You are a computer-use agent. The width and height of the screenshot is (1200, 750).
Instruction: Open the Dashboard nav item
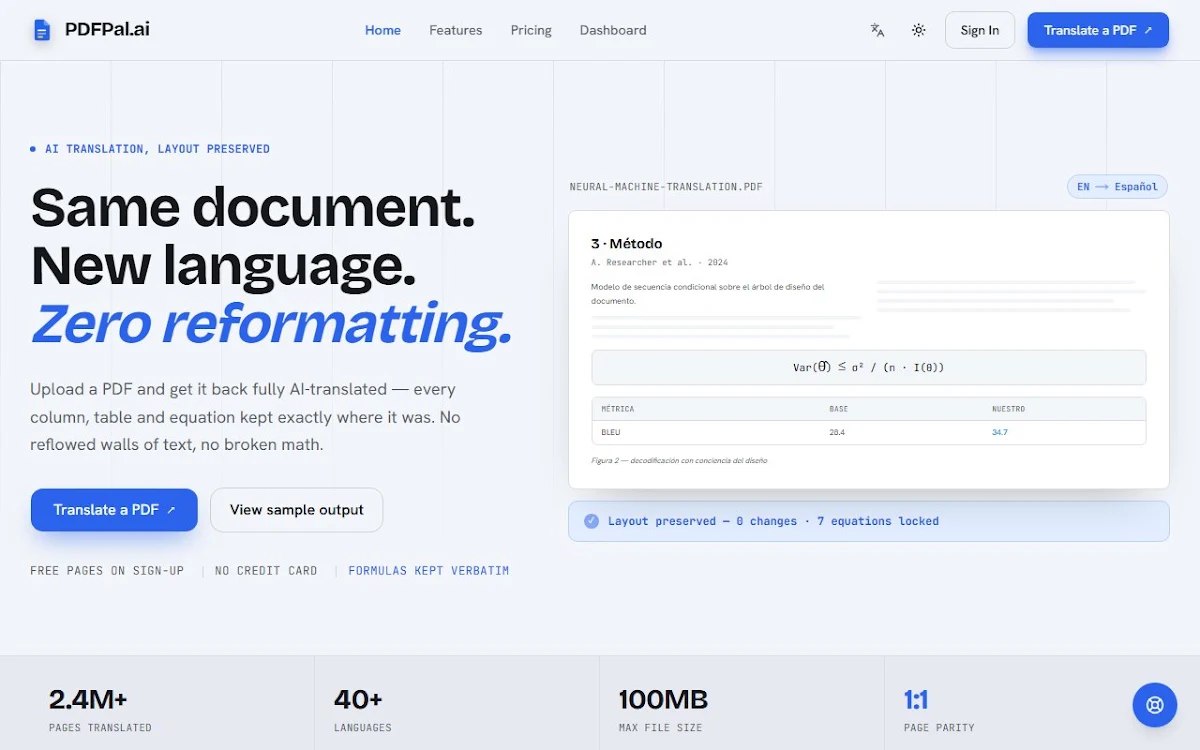tap(613, 30)
